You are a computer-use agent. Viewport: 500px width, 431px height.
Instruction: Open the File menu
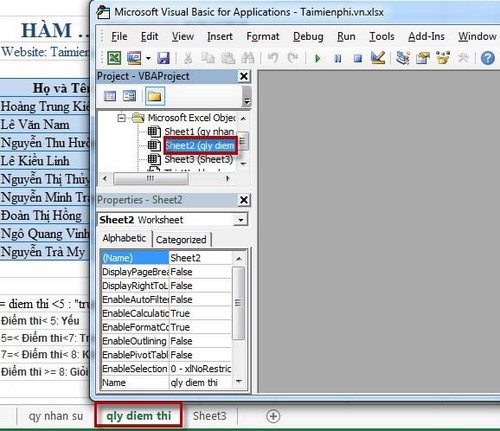tap(119, 36)
